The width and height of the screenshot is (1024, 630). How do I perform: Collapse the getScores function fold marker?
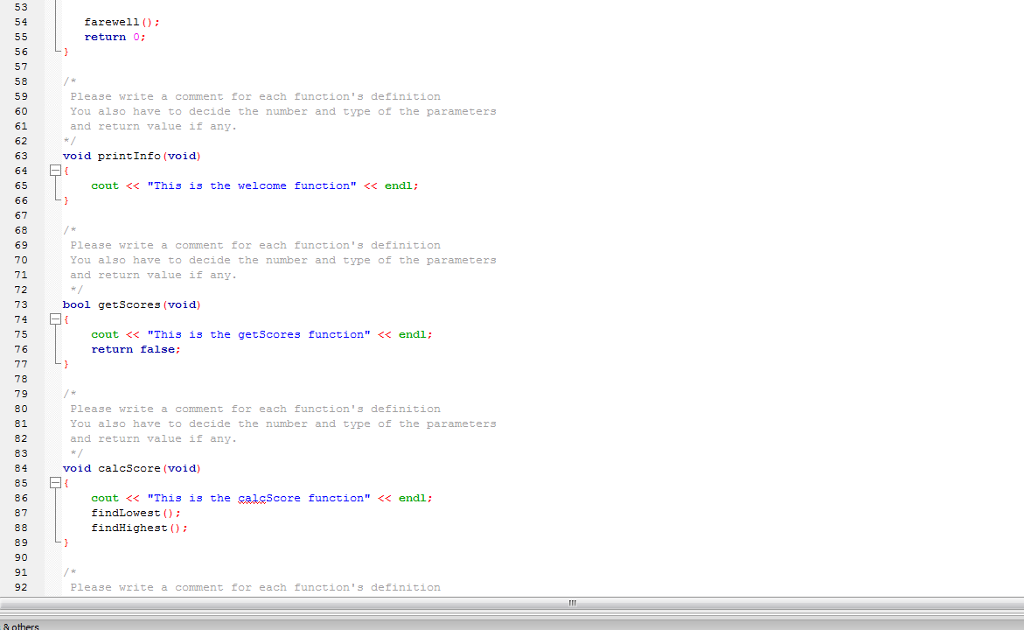[56, 320]
